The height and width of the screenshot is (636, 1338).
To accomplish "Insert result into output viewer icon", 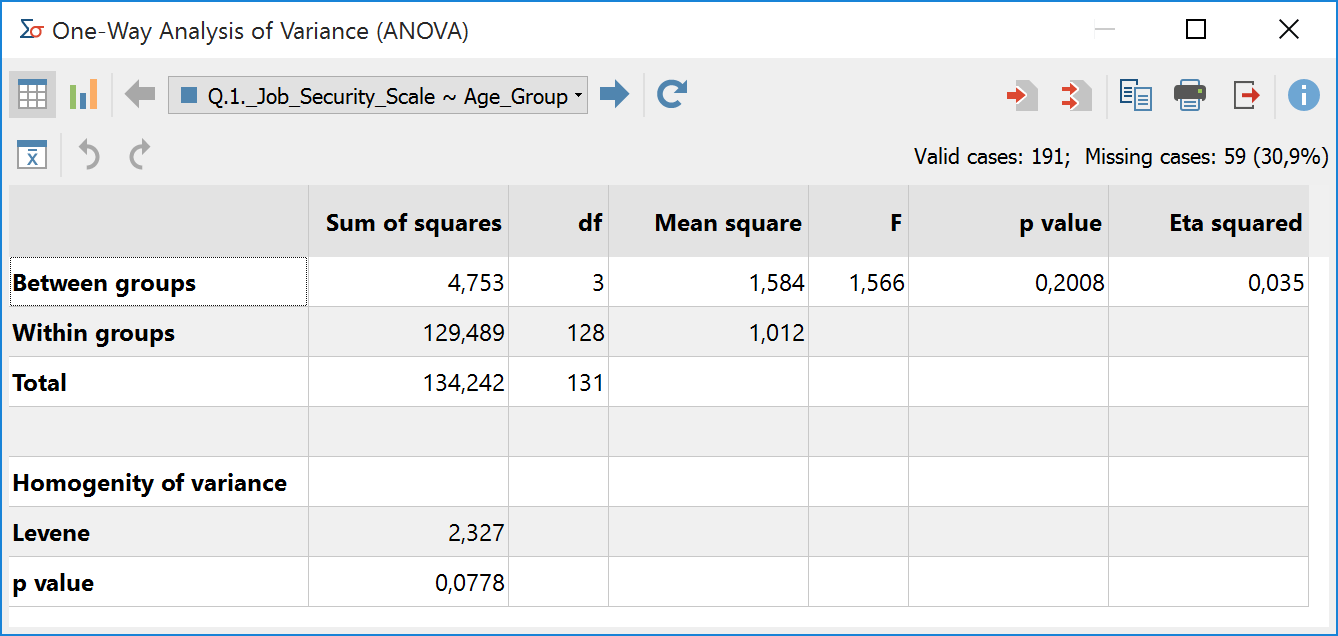I will (1022, 96).
